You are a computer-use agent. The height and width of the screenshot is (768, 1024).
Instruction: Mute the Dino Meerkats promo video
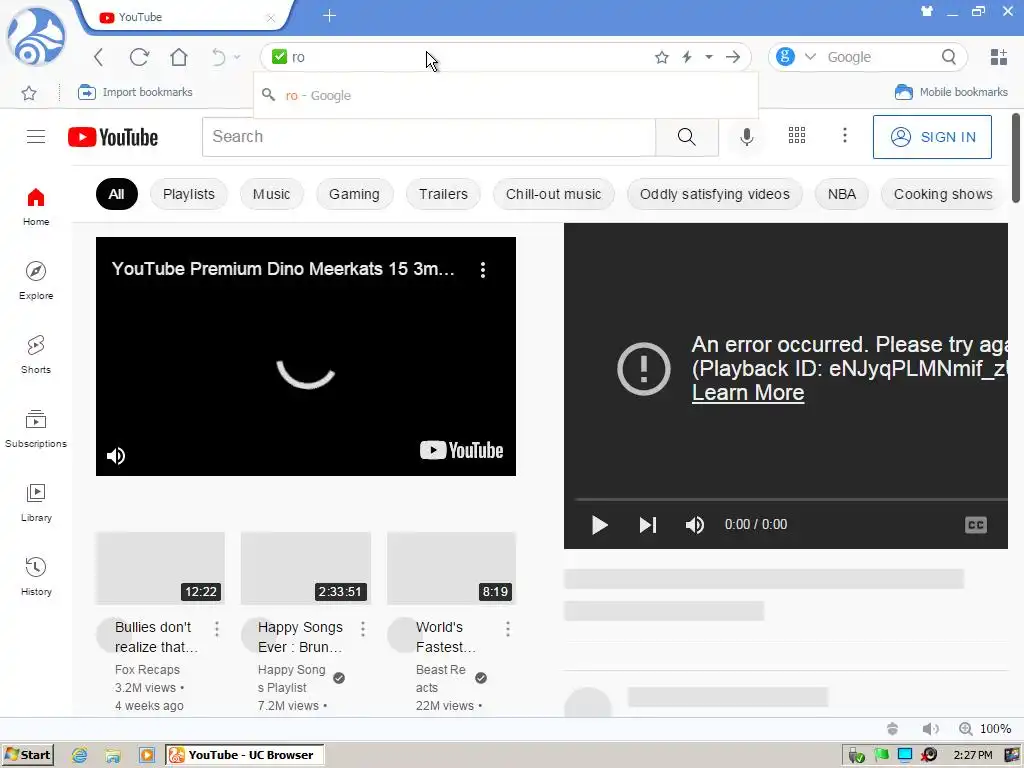[x=116, y=455]
